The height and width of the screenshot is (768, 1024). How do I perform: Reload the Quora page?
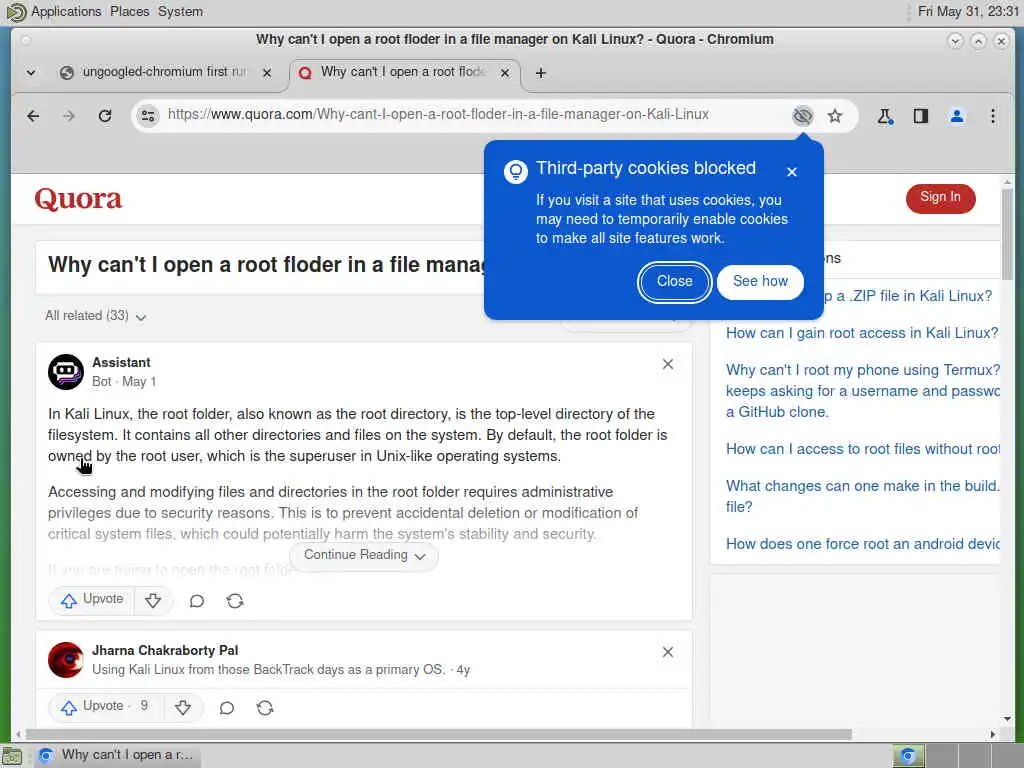[104, 116]
